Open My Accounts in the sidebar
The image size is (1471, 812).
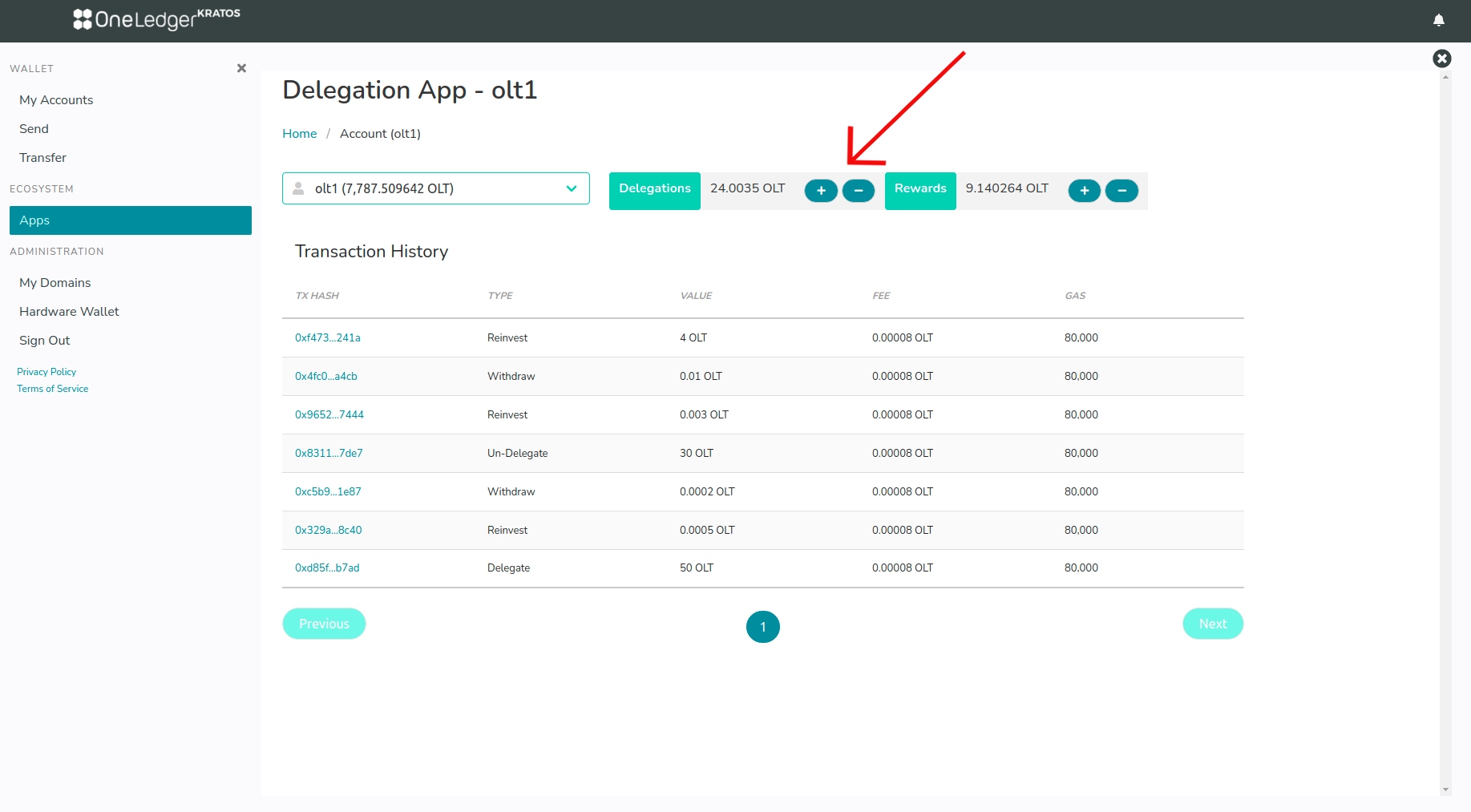56,100
